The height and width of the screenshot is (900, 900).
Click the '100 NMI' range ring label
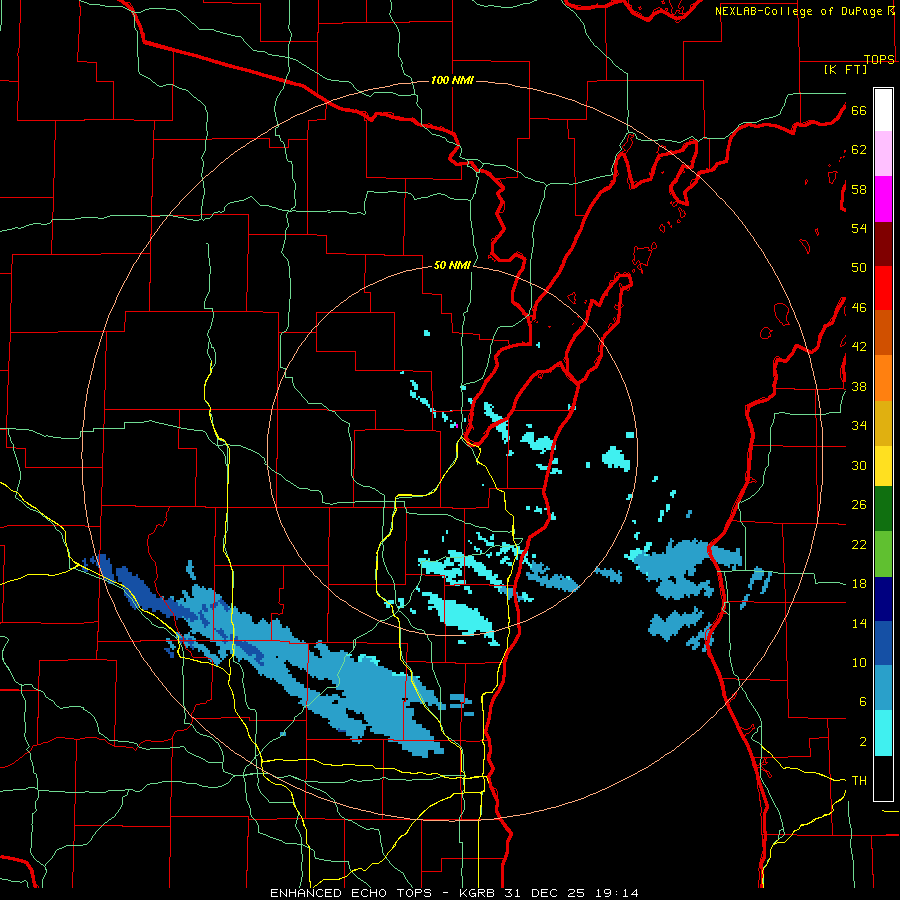pos(452,80)
